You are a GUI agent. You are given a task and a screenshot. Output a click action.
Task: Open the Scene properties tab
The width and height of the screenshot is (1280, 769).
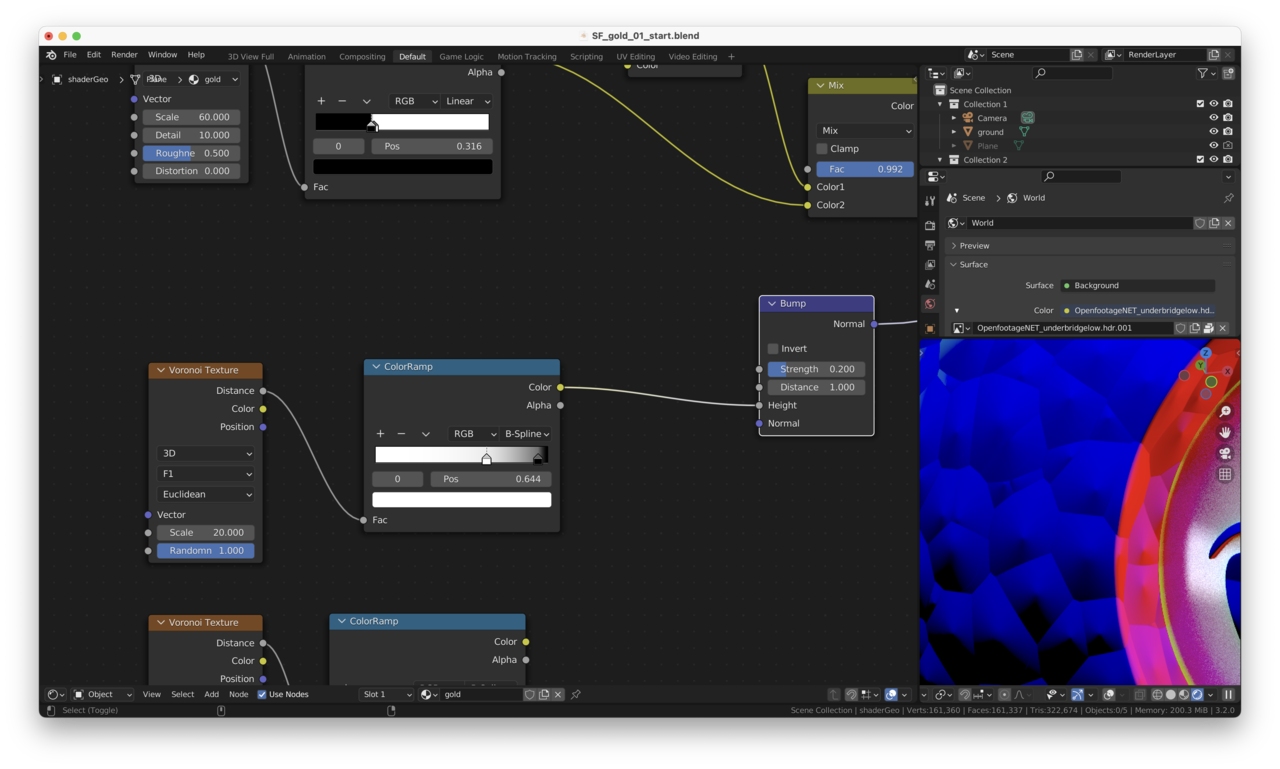(930, 285)
